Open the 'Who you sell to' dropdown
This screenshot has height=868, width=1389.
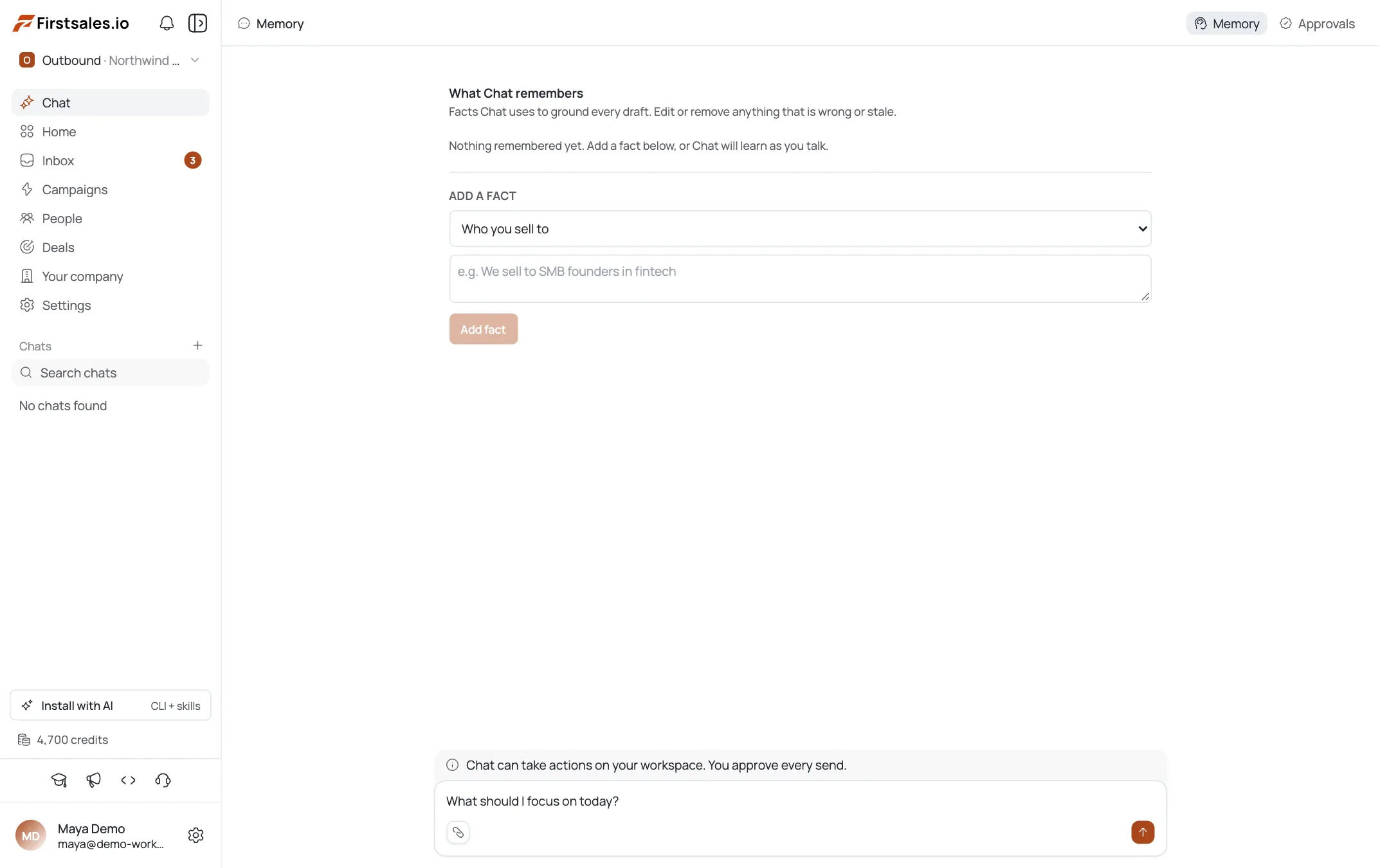[800, 229]
